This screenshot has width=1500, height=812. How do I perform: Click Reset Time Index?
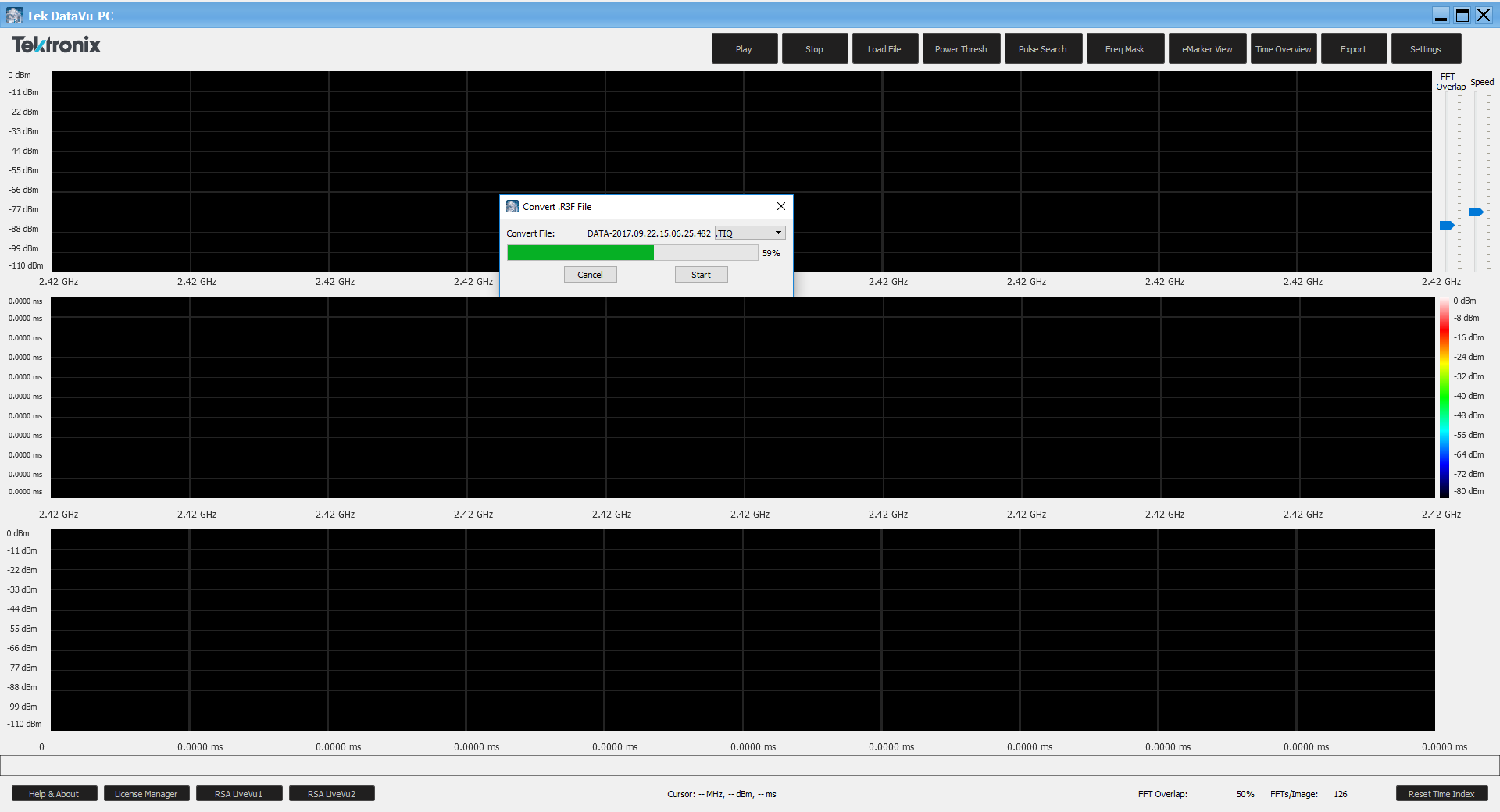point(1441,793)
